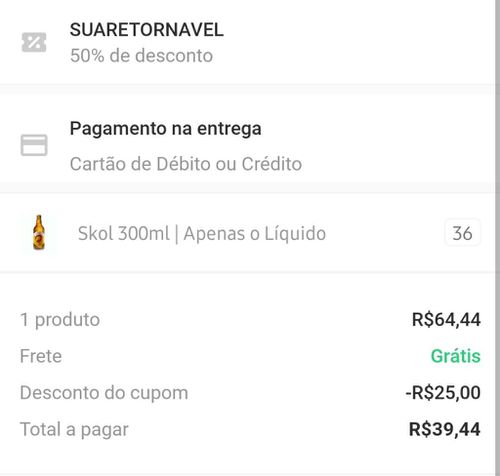This screenshot has height=476, width=500.
Task: Tap the divider between coupon and payment sections
Action: pyautogui.click(x=247, y=89)
